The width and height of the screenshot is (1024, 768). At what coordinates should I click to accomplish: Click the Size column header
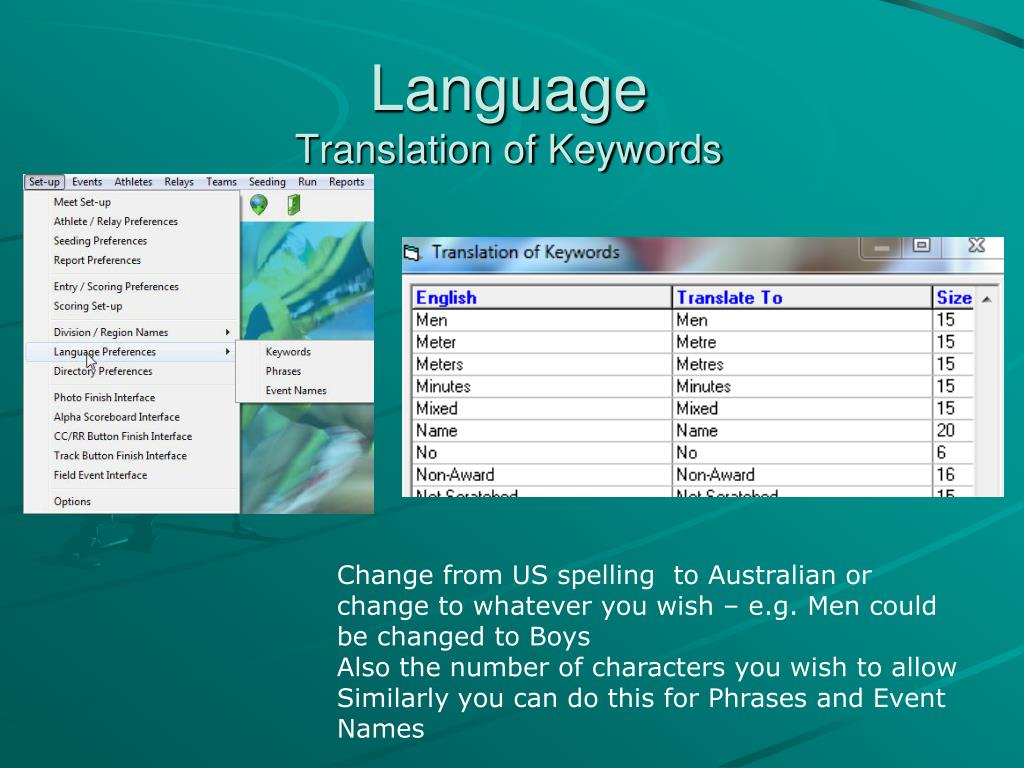tap(953, 298)
